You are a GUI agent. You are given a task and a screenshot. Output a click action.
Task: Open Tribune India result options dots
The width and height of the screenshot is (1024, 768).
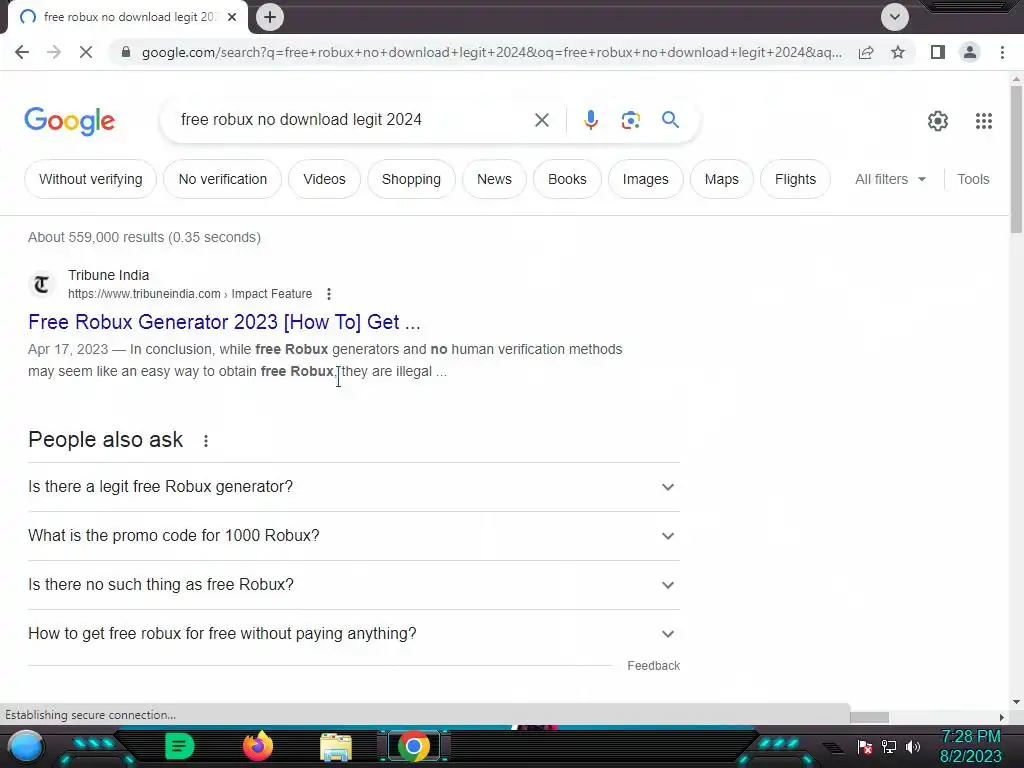328,294
